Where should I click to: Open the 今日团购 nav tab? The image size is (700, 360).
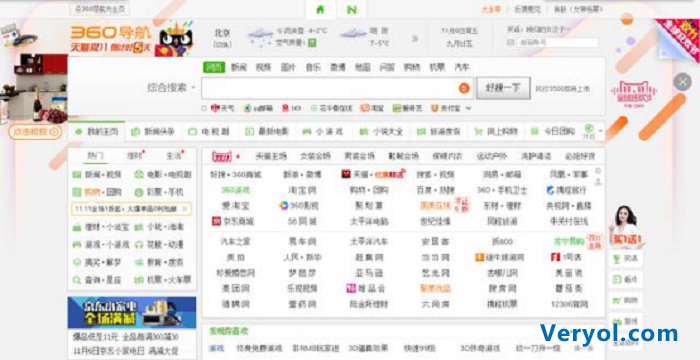click(x=552, y=131)
